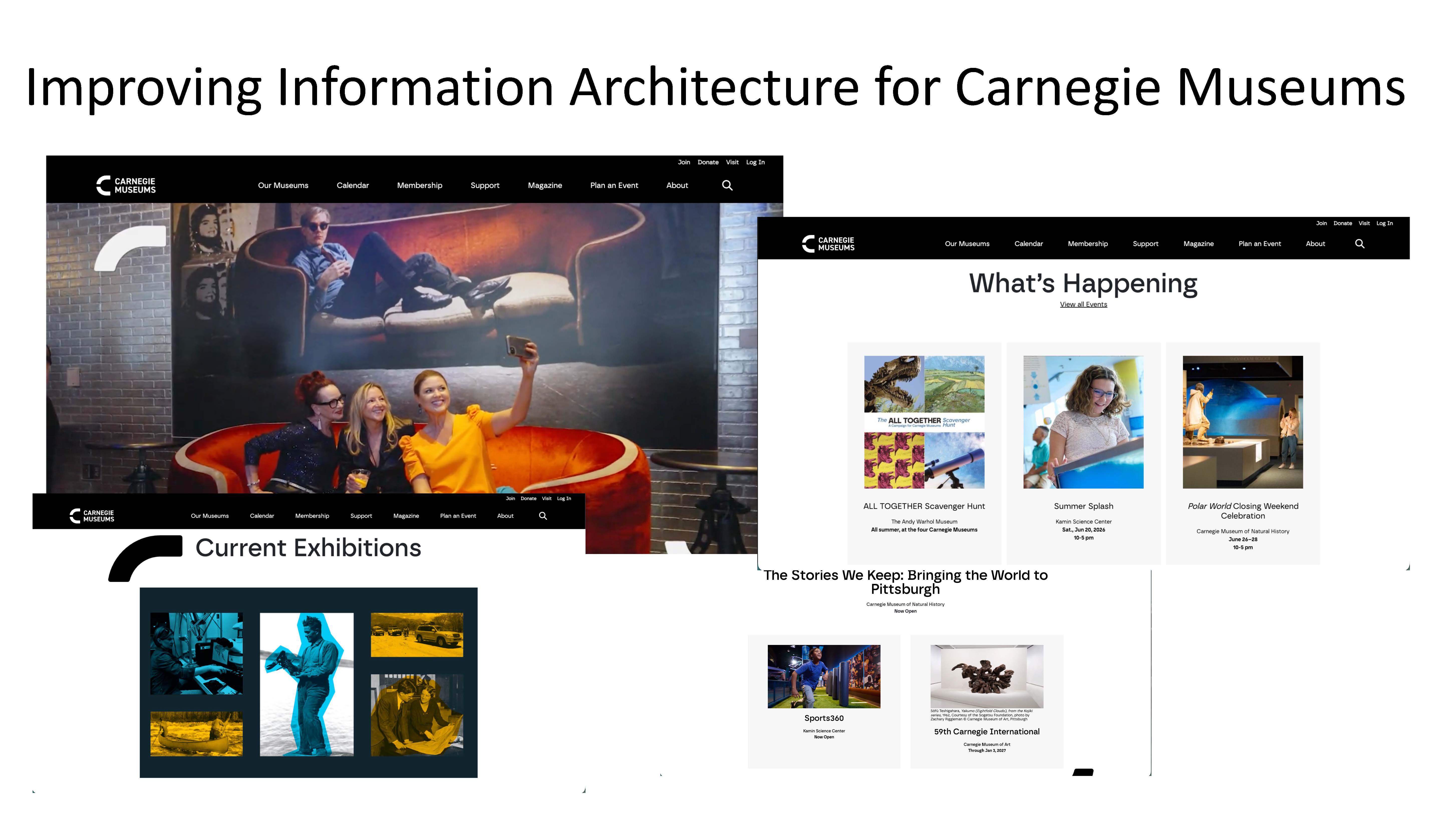This screenshot has height=819, width=1456.
Task: Open Calendar in the homepage hero navigation
Action: 353,185
